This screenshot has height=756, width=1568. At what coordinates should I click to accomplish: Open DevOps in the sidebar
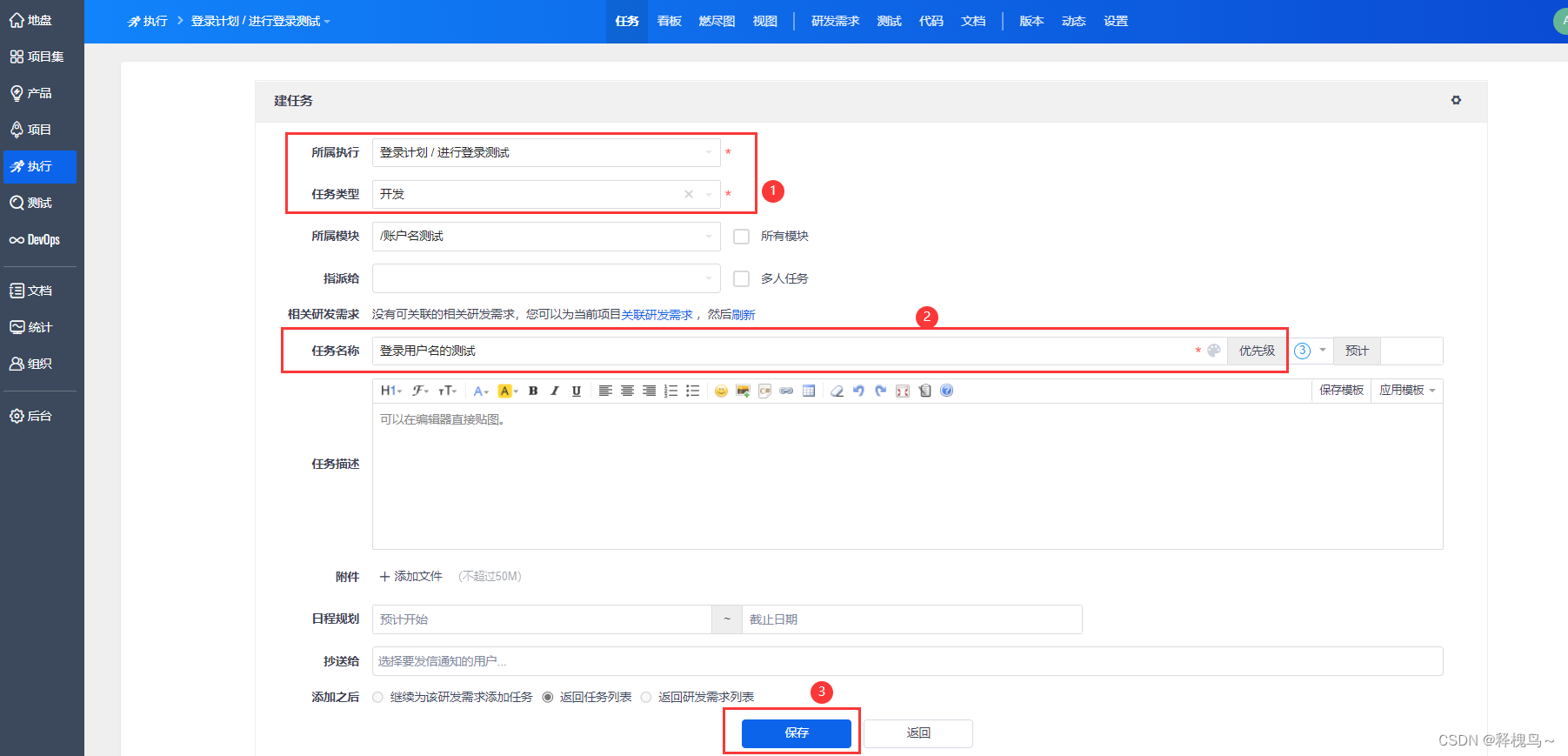coord(40,240)
